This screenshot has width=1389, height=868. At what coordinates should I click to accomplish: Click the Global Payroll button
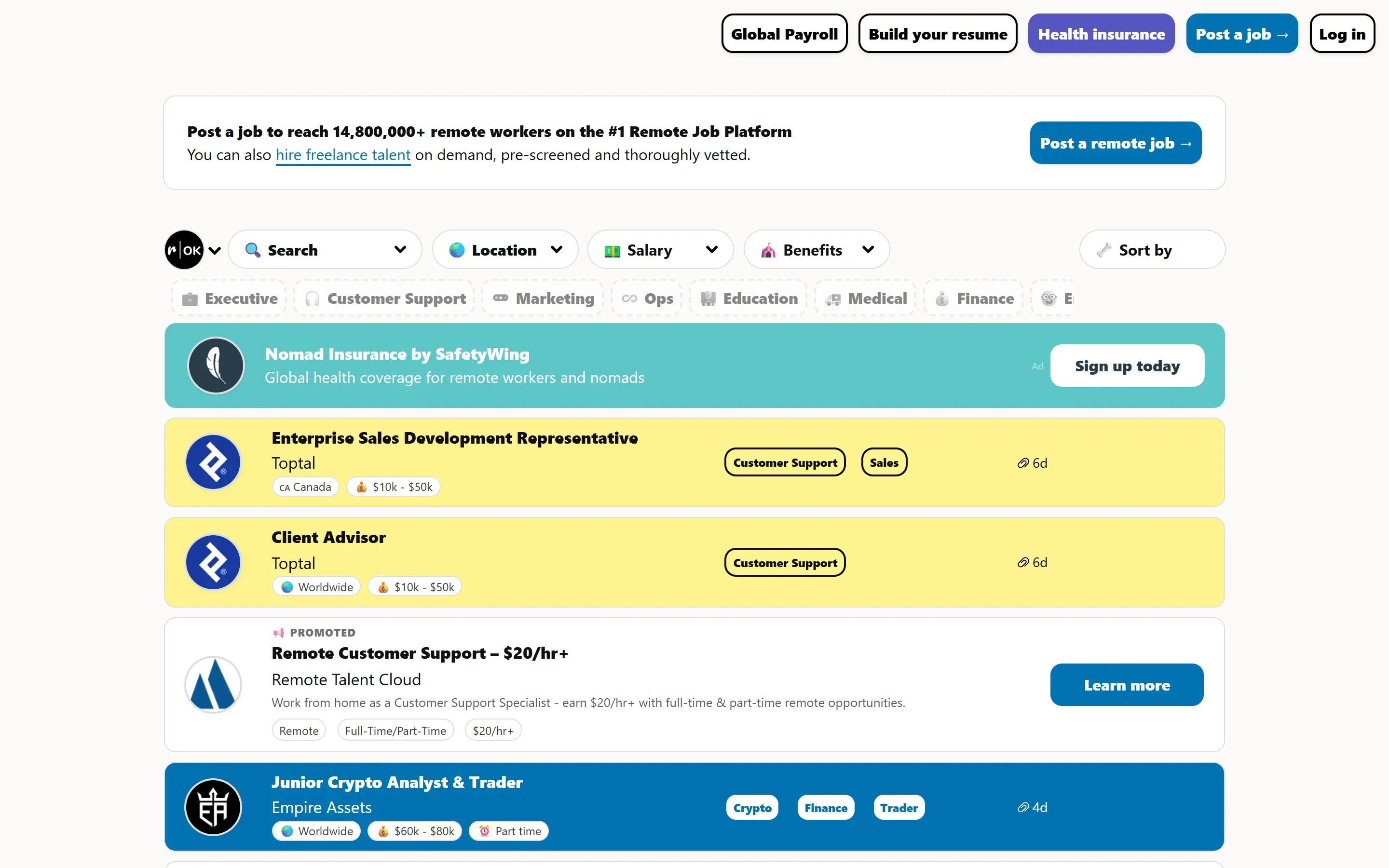(784, 34)
